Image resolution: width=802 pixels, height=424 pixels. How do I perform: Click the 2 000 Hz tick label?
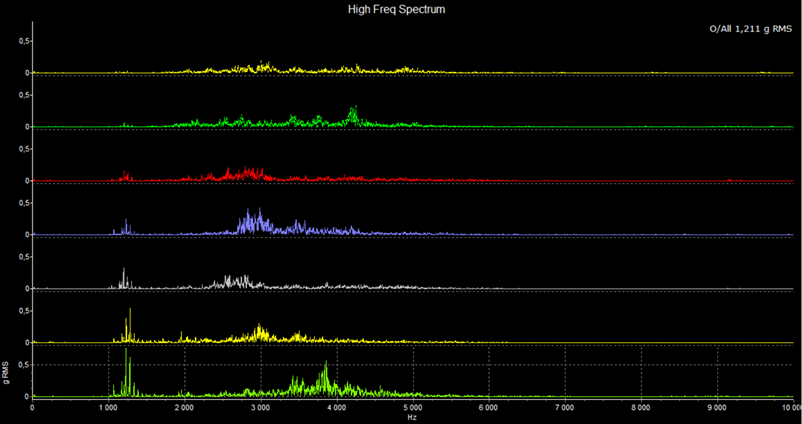tap(184, 408)
